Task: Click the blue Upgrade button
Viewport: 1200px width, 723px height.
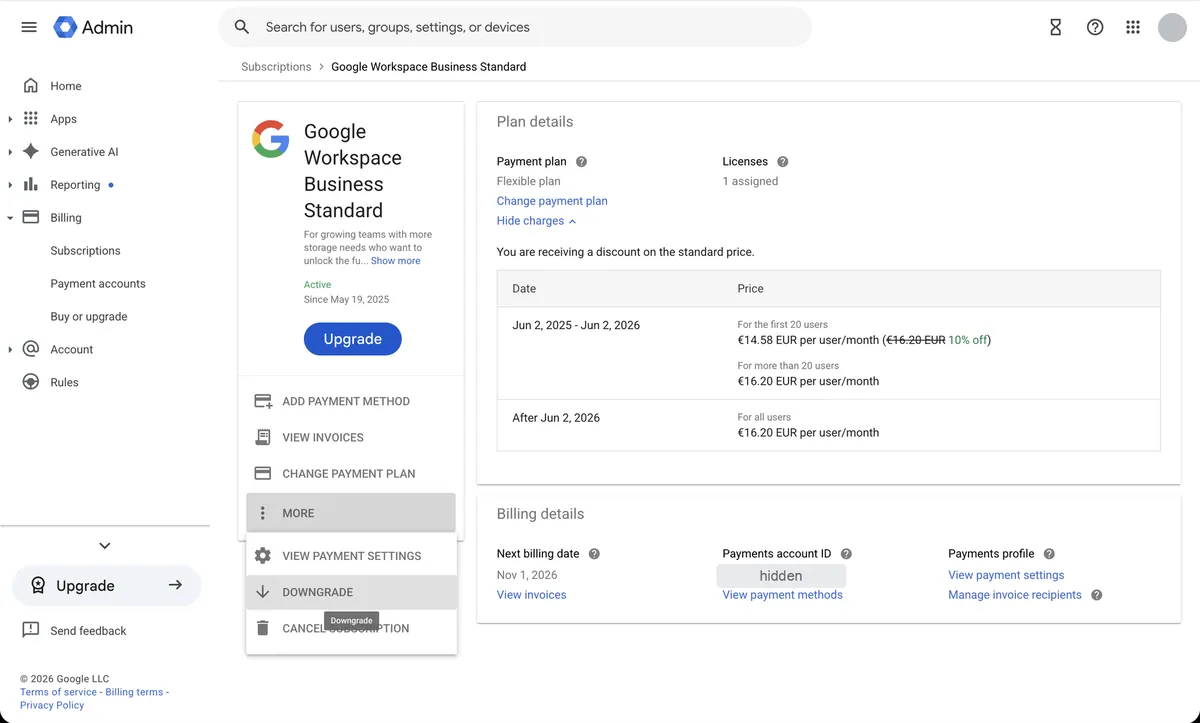Action: 352,339
